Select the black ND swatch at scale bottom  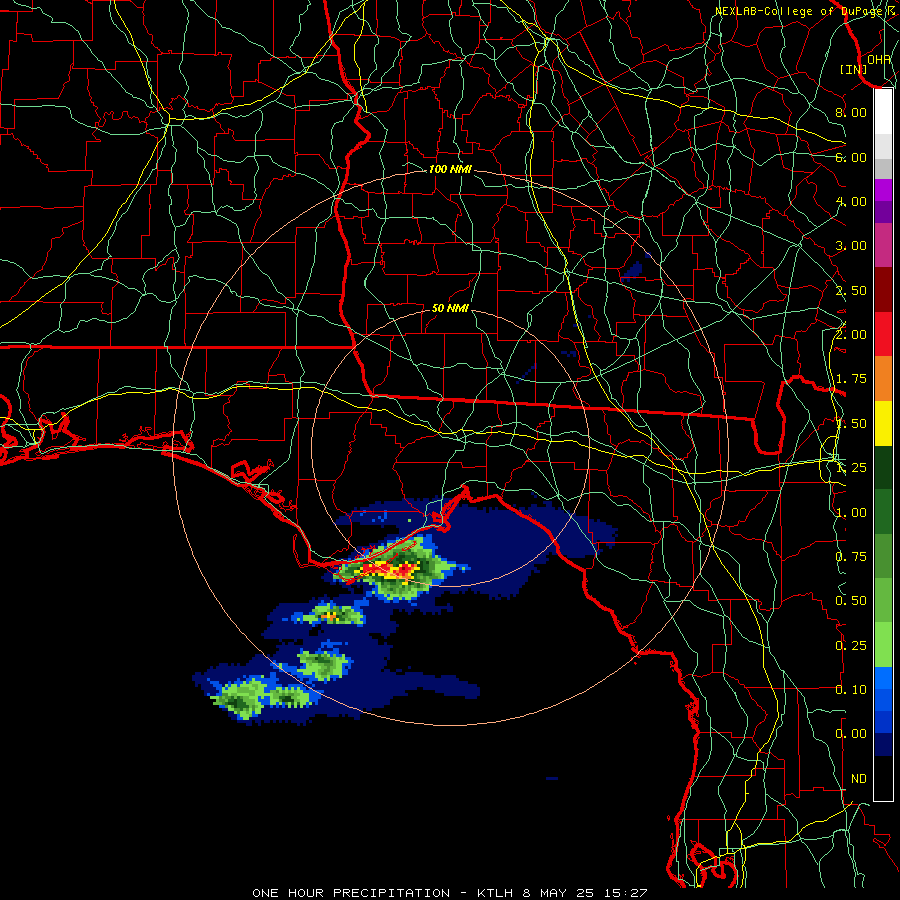[x=883, y=778]
